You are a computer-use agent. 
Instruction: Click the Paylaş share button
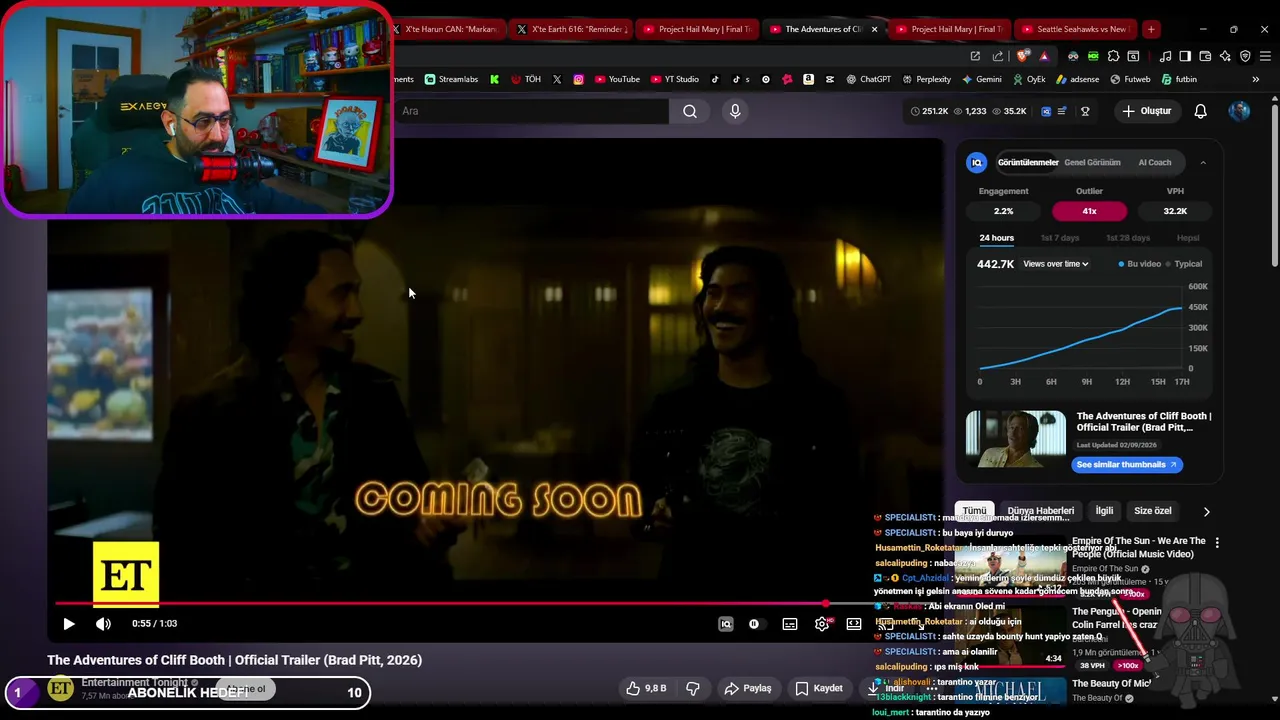pyautogui.click(x=748, y=688)
